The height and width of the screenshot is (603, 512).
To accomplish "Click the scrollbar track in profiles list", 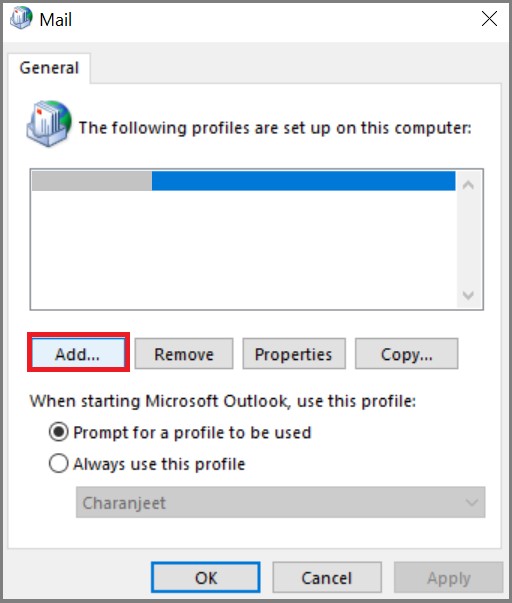I will 469,240.
